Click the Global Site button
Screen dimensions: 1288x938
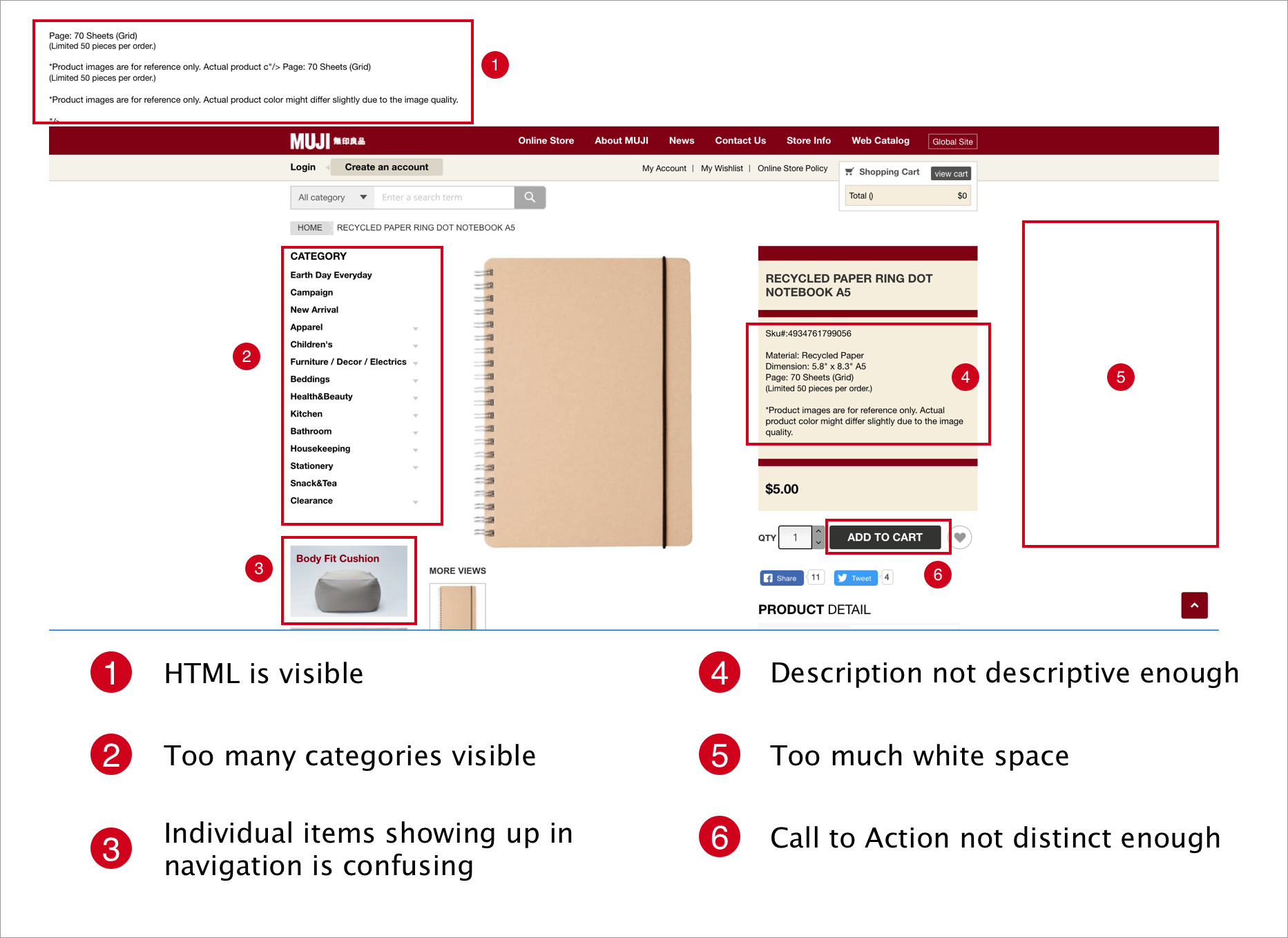952,142
